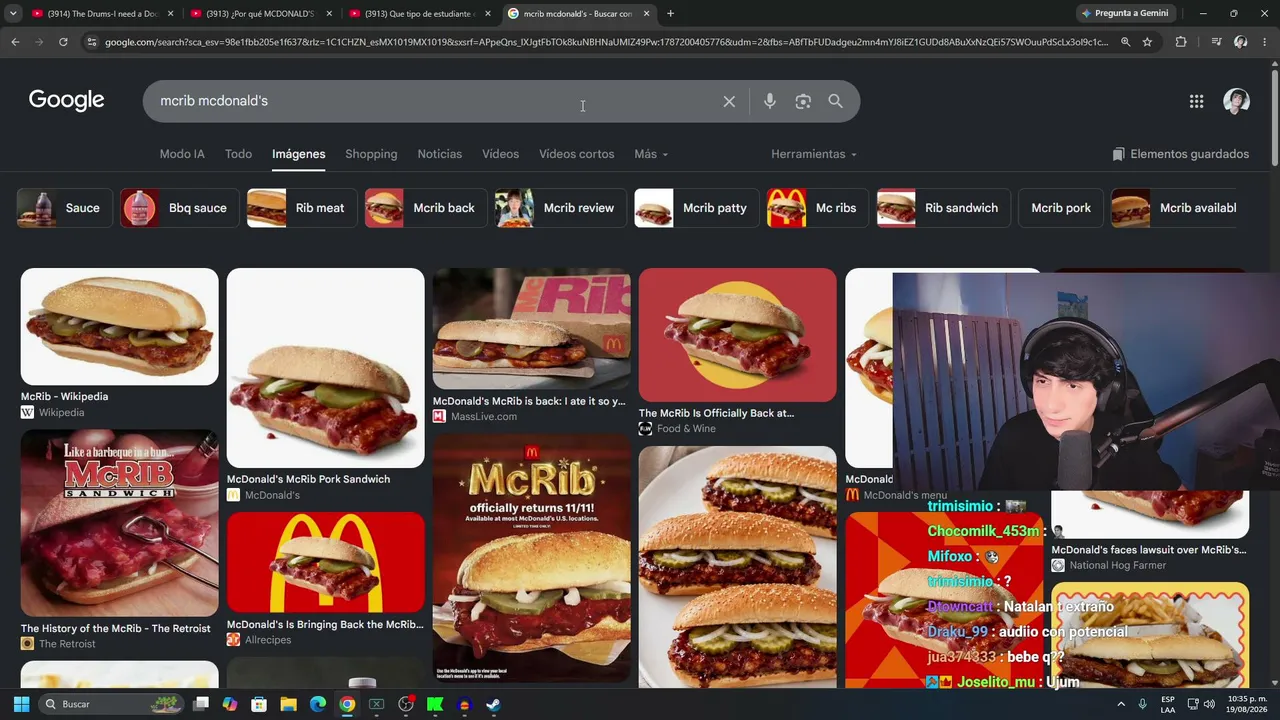The image size is (1280, 720).
Task: Switch to the Shopping tab
Action: click(x=371, y=154)
